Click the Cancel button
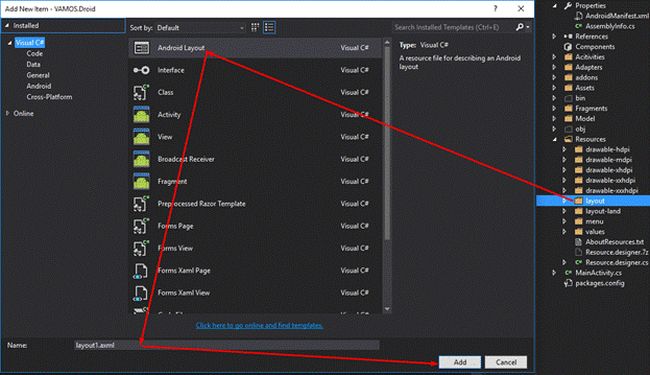Screen dimensions: 650x375 [506, 362]
